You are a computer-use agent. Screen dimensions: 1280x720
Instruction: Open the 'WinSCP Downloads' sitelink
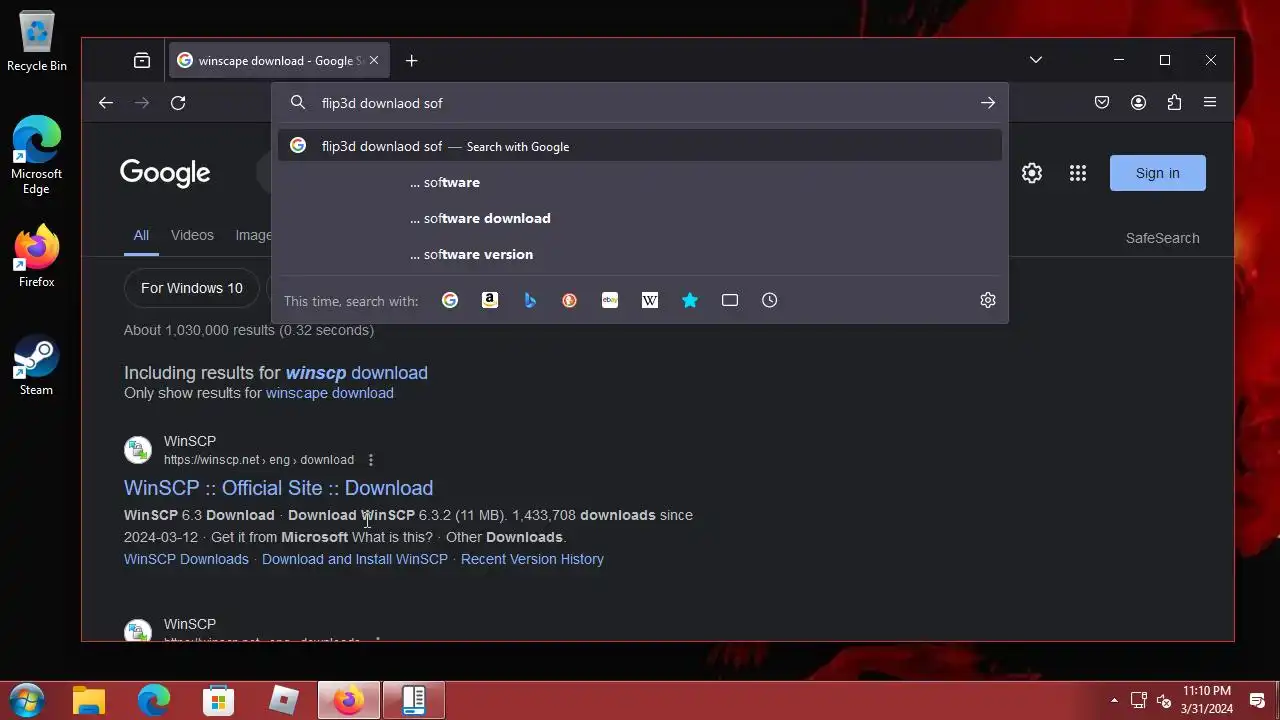[x=186, y=559]
